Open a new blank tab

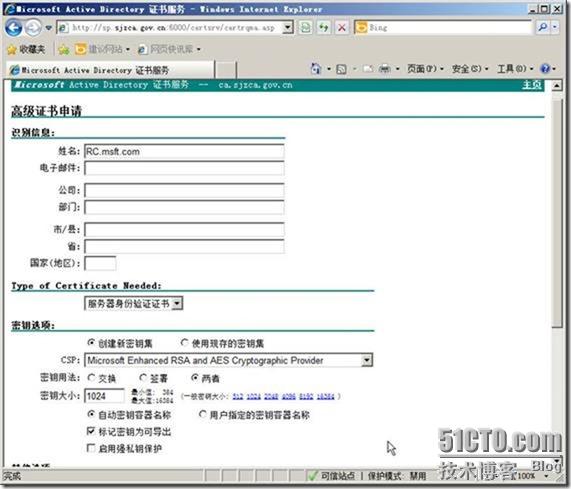[x=226, y=70]
